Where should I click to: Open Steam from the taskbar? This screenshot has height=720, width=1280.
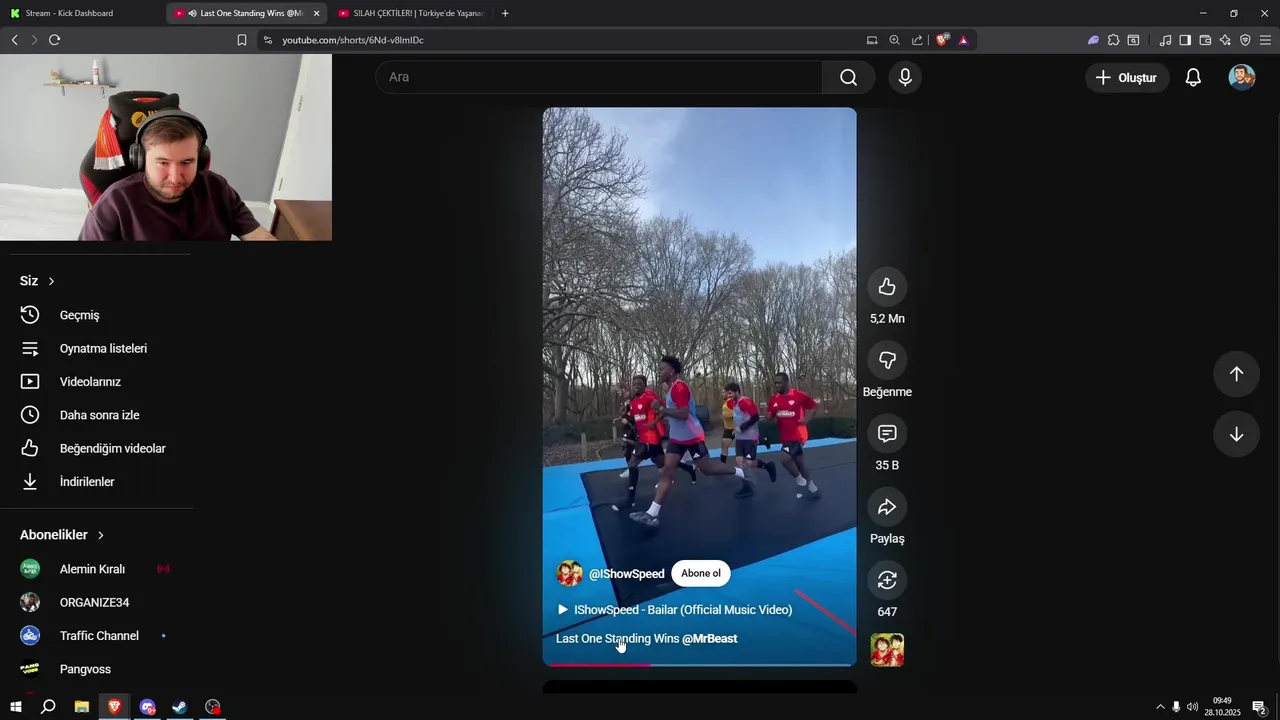click(x=180, y=707)
